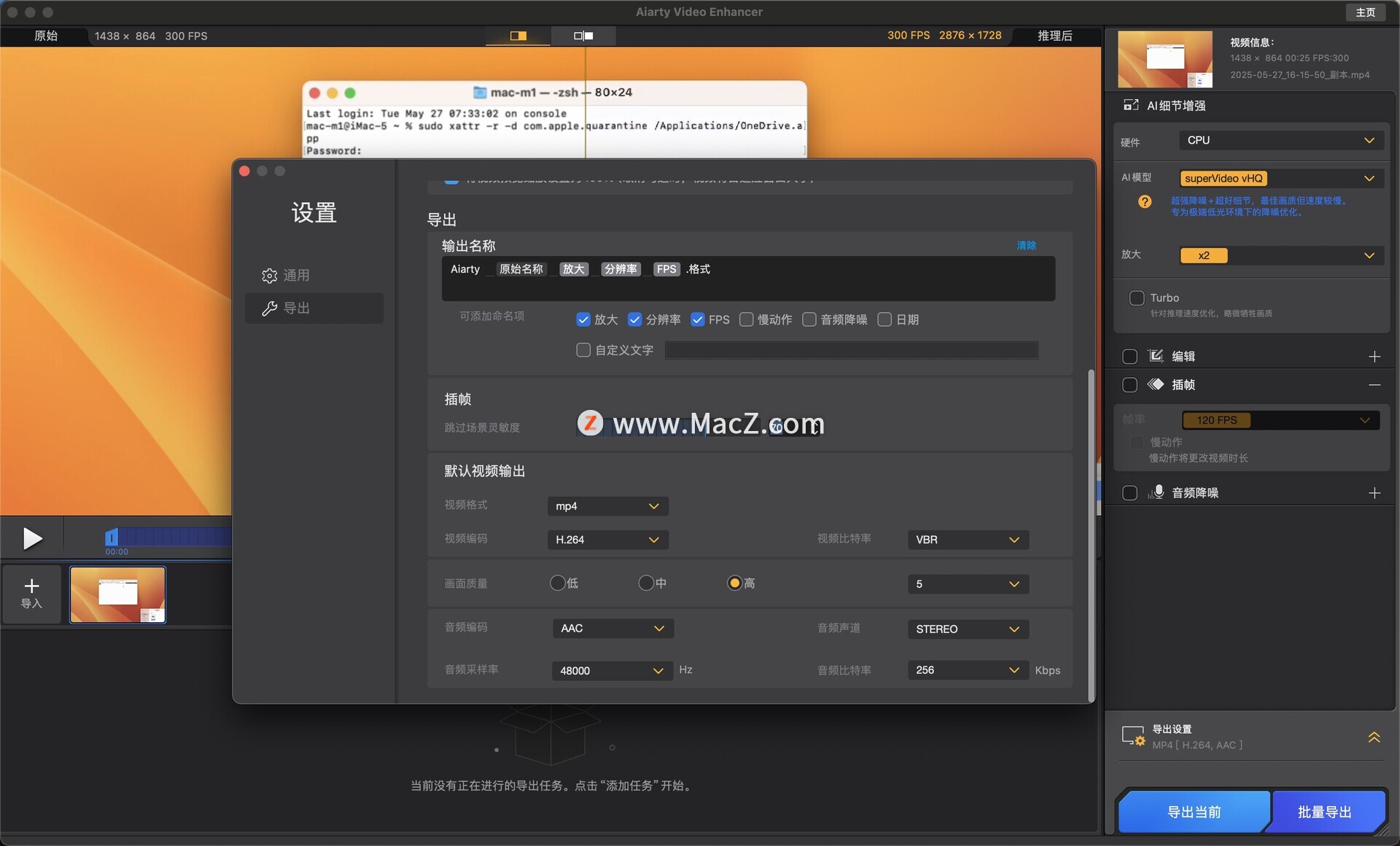1400x846 pixels.
Task: Enable the Turbo checkbox
Action: 1136,298
